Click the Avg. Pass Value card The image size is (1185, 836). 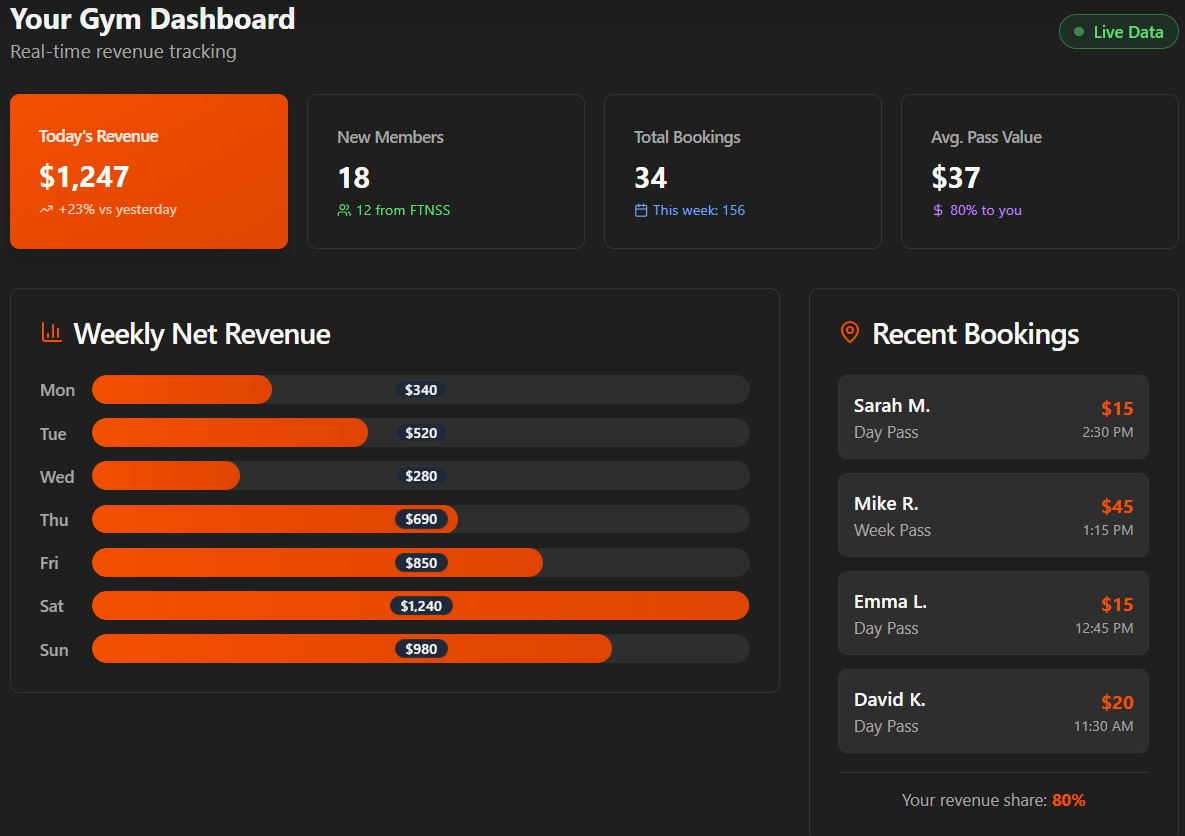coord(1039,170)
